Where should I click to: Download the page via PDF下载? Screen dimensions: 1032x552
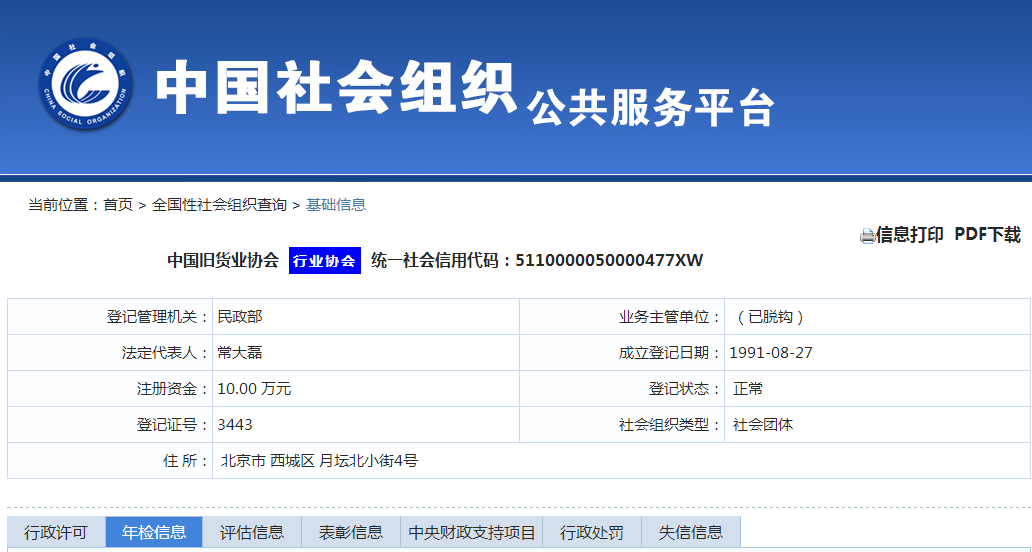coord(987,235)
